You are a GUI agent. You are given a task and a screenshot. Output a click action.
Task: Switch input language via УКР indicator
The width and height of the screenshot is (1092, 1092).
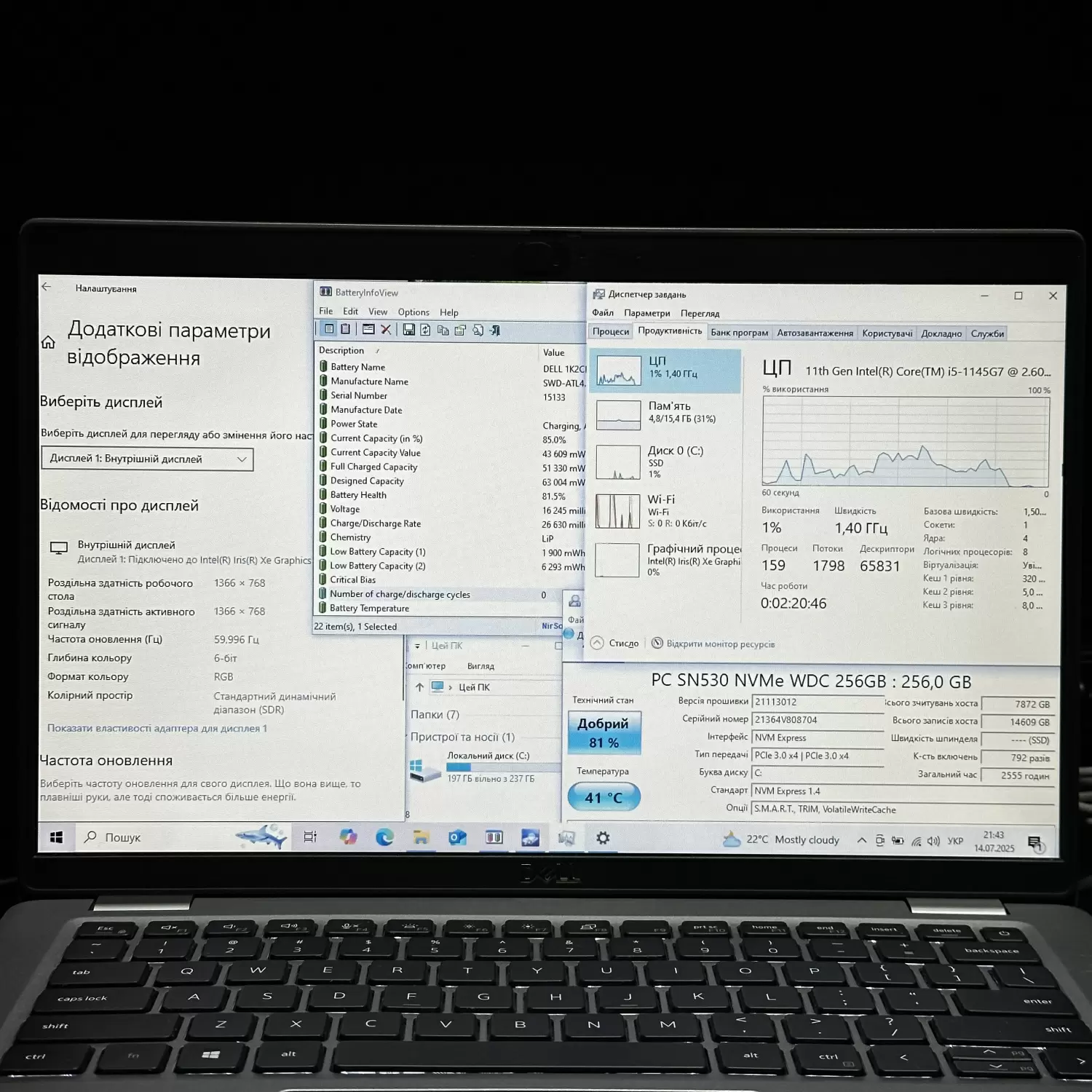click(x=955, y=841)
